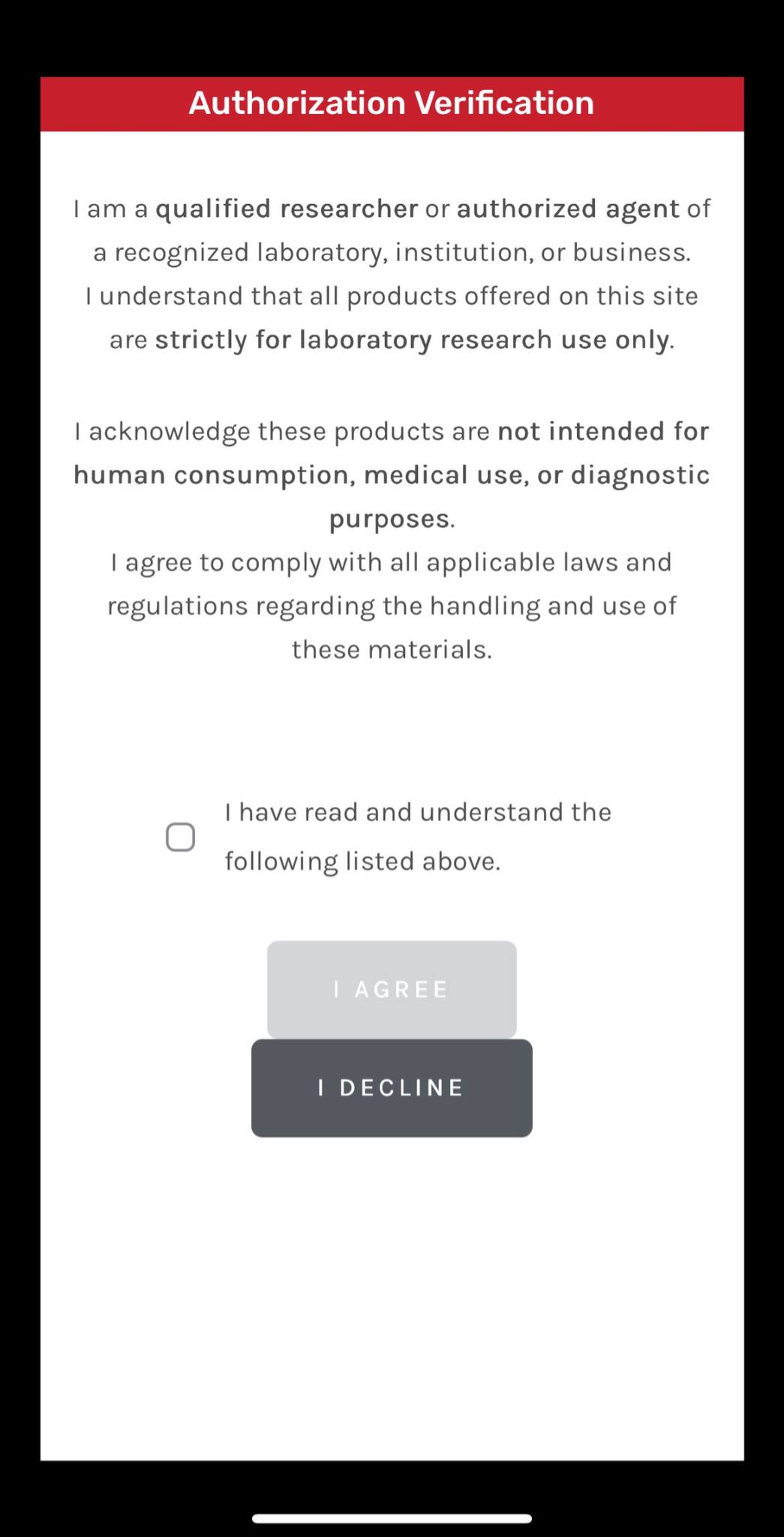The width and height of the screenshot is (784, 1537).
Task: Click the 'a recognized laboratory, institution, or business' line
Action: coord(392,252)
